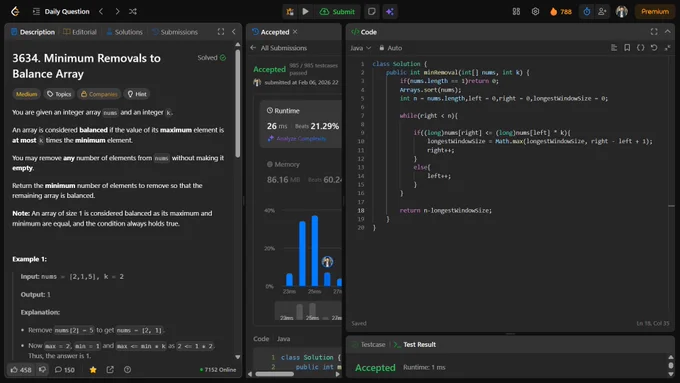Collapse the description panel chevron
The image size is (680, 383).
[234, 32]
